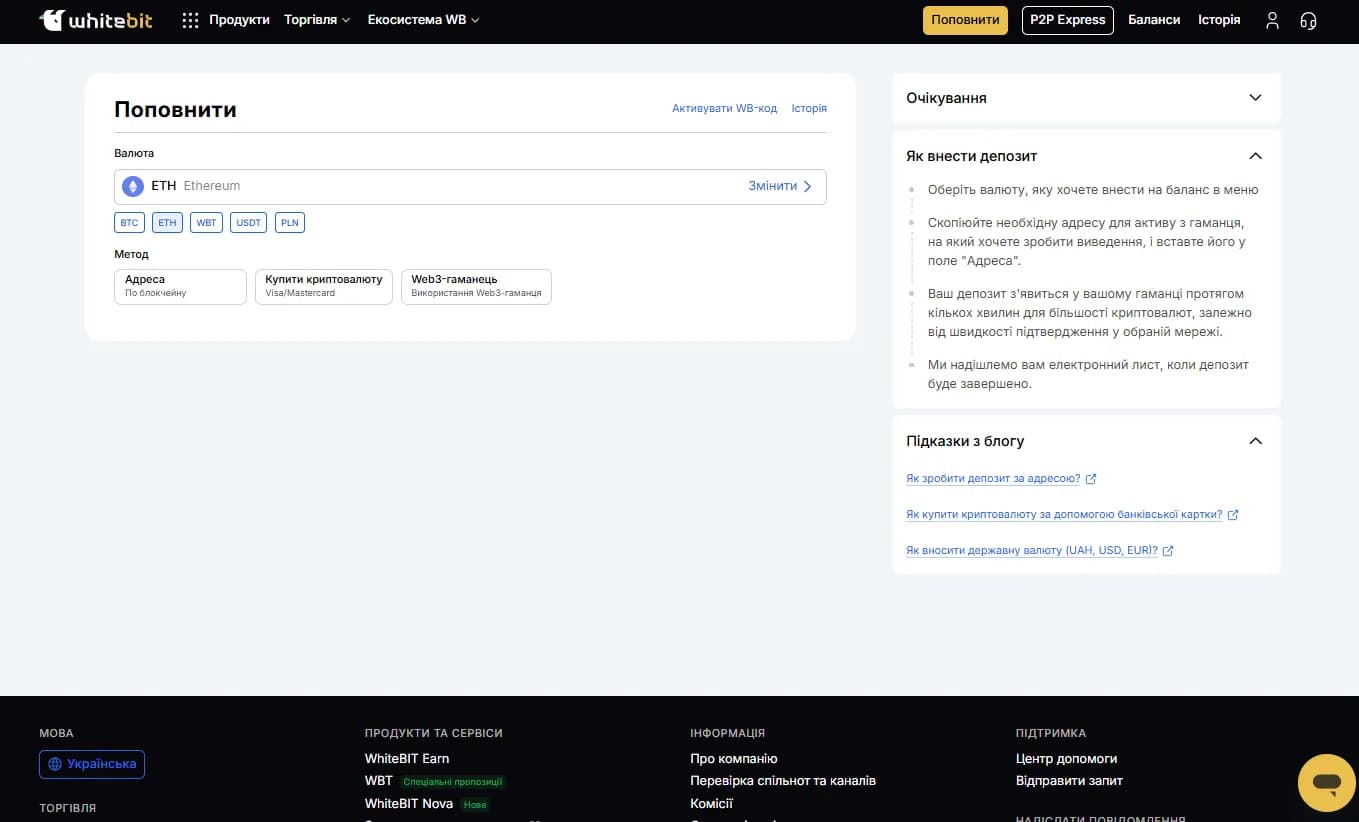Click Змінити to change currency
Image resolution: width=1359 pixels, height=822 pixels.
click(x=780, y=186)
